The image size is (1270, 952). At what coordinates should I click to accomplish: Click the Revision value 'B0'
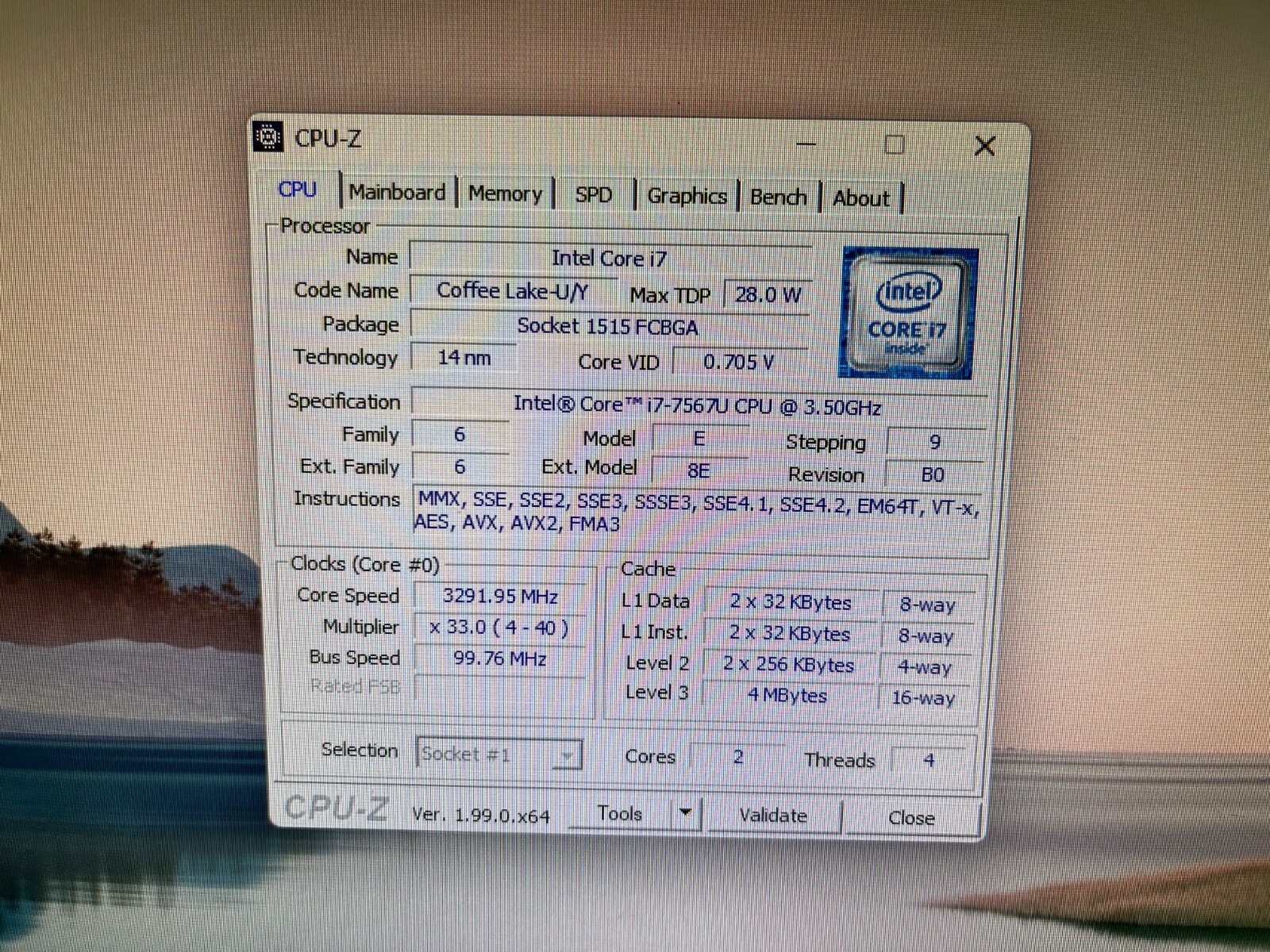coord(933,474)
